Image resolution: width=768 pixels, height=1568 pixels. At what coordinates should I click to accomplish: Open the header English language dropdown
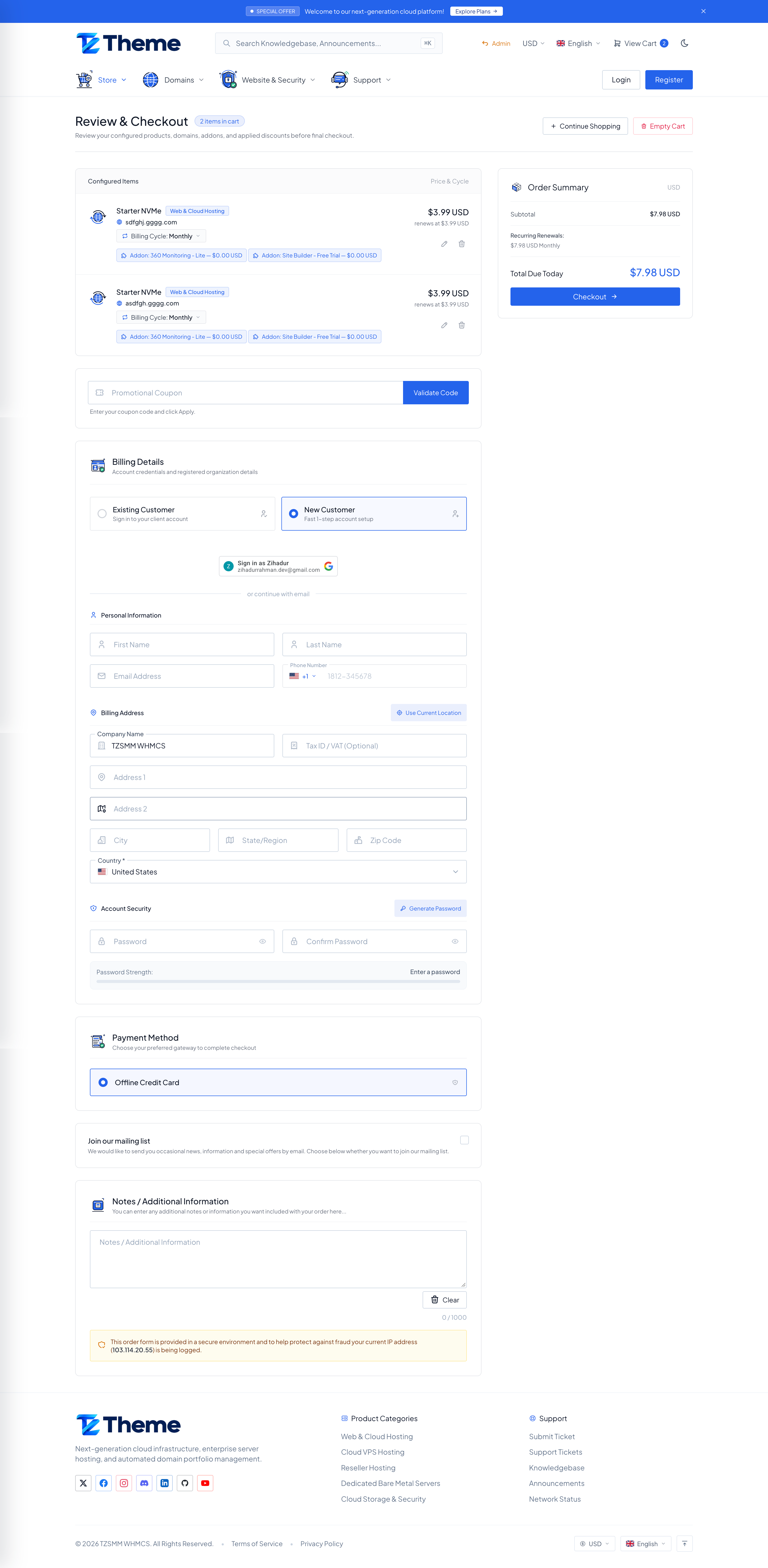pyautogui.click(x=578, y=43)
